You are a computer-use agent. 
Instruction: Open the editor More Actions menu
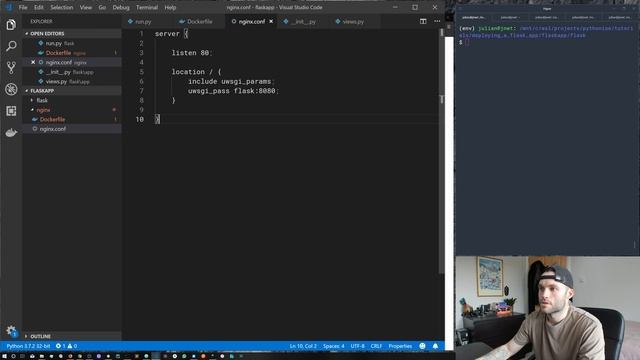coord(437,21)
